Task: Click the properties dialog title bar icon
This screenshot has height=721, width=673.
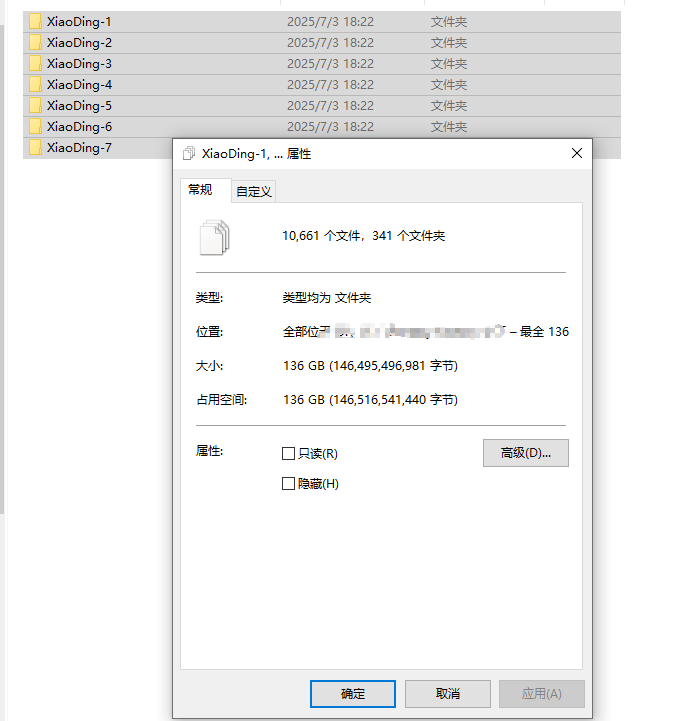Action: coord(189,153)
